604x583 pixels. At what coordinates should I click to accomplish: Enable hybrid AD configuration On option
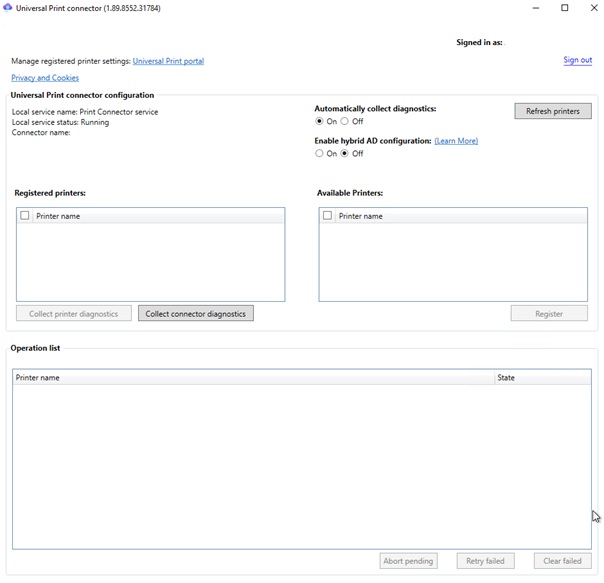point(319,153)
